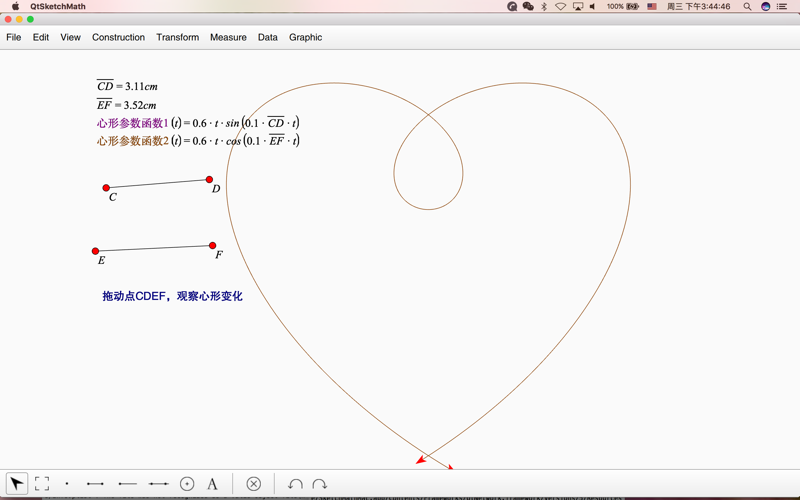800x500 pixels.
Task: Click red point E on segment EF
Action: point(96,251)
